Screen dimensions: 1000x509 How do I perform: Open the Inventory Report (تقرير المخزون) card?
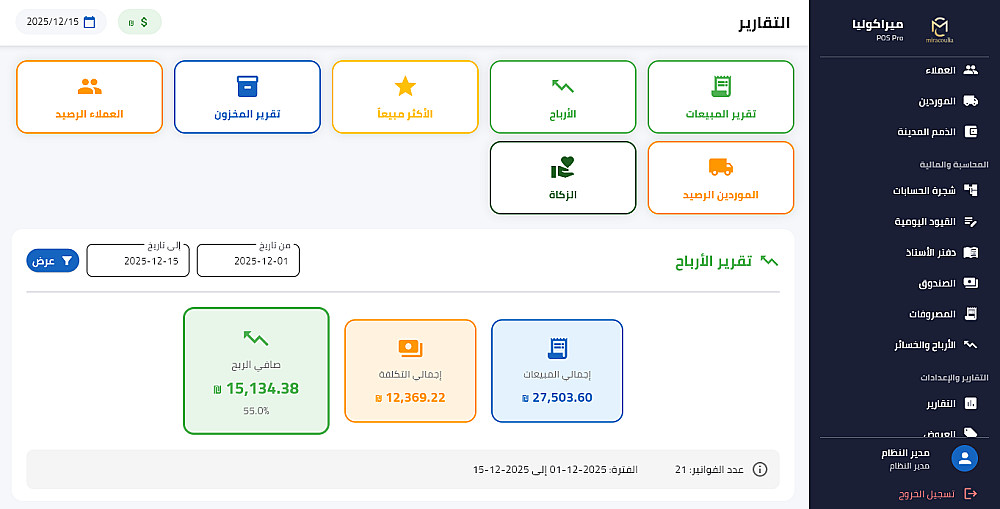247,97
